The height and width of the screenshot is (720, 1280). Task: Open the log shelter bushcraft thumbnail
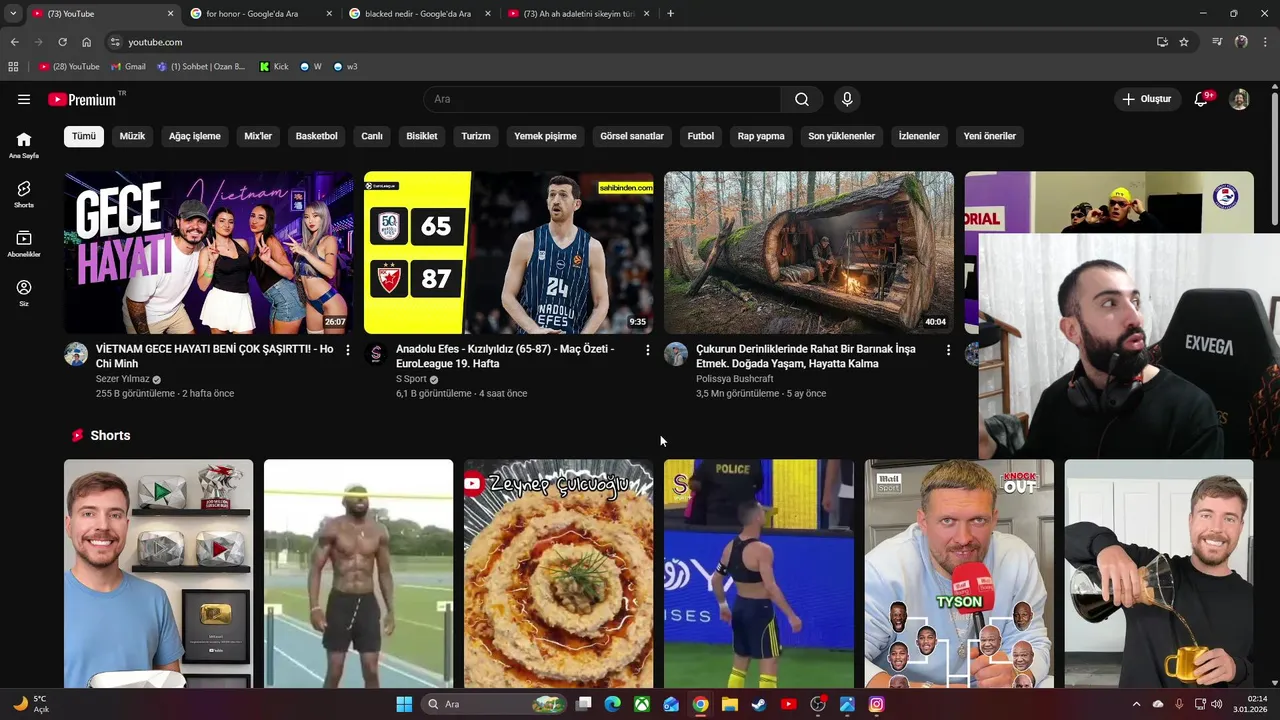[809, 252]
